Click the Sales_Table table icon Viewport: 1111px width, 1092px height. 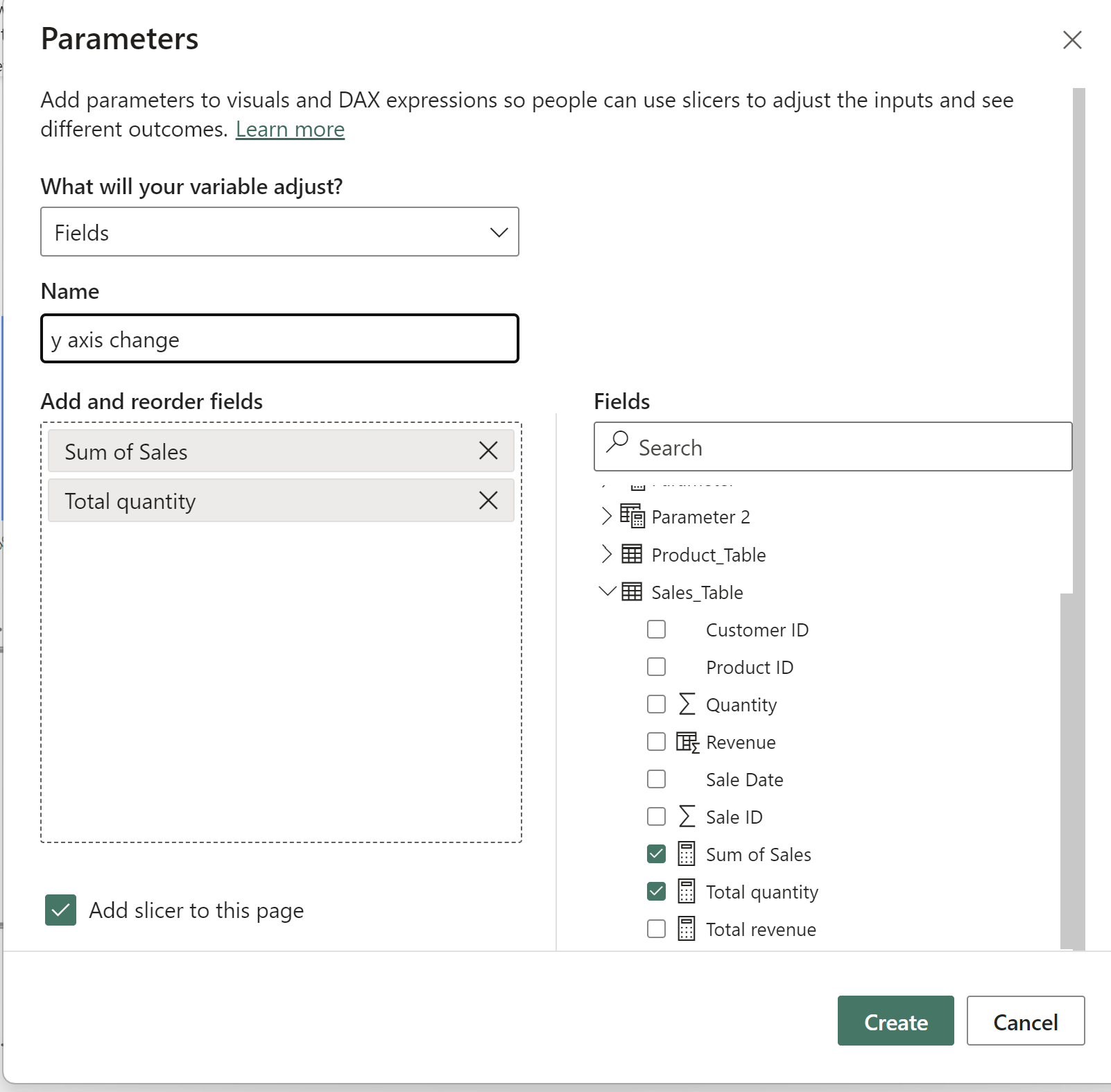[x=632, y=591]
